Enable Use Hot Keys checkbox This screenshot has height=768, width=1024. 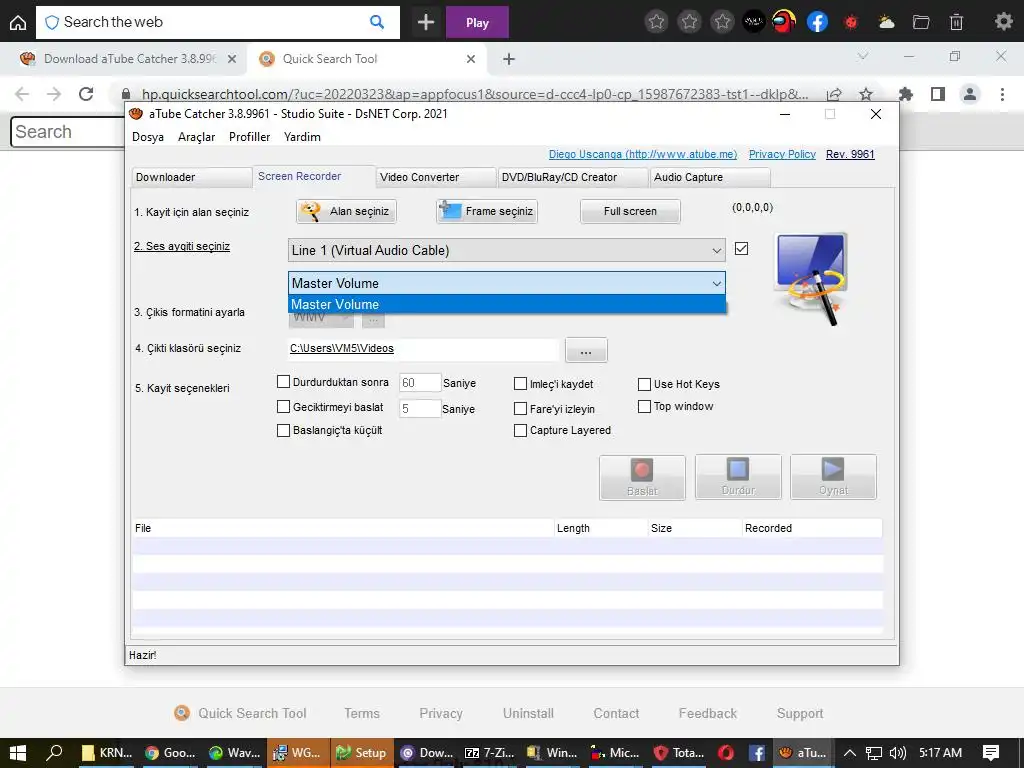(x=645, y=384)
